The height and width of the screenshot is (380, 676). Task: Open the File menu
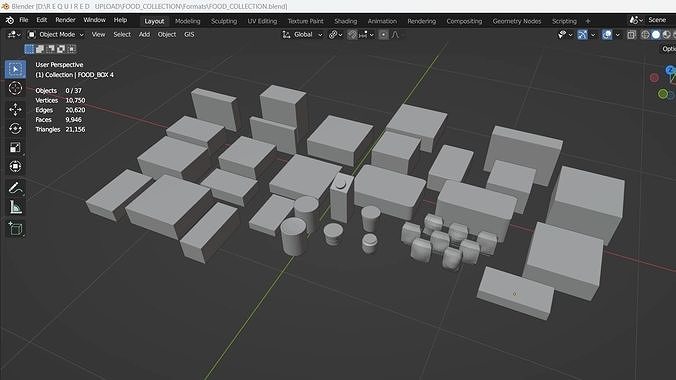(24, 20)
